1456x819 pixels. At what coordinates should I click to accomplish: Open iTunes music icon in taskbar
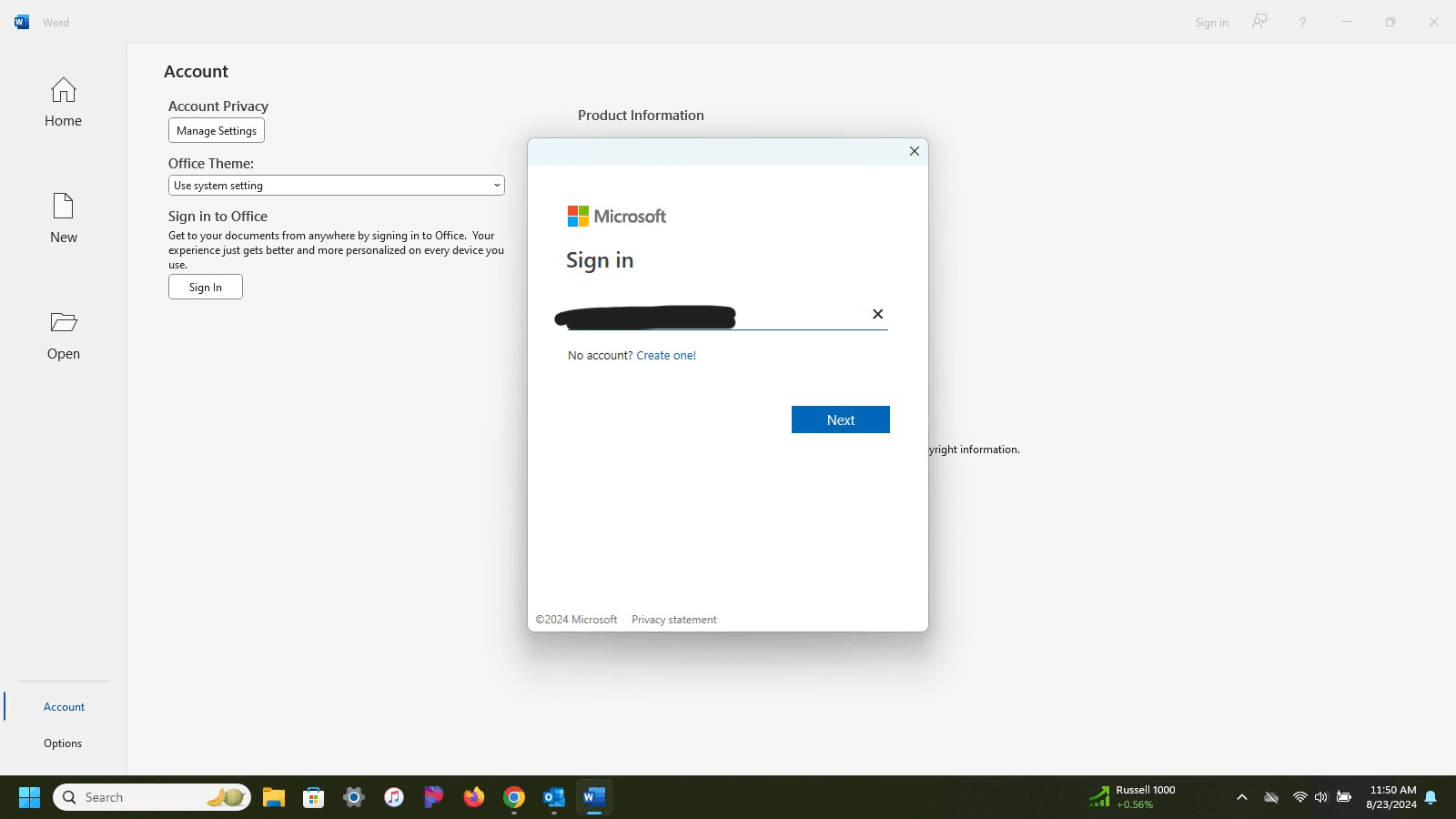click(394, 797)
